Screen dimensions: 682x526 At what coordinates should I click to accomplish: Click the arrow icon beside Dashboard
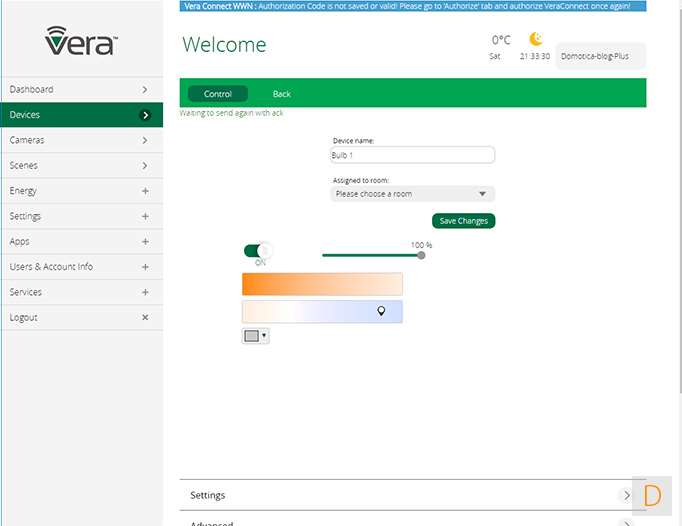[x=145, y=90]
